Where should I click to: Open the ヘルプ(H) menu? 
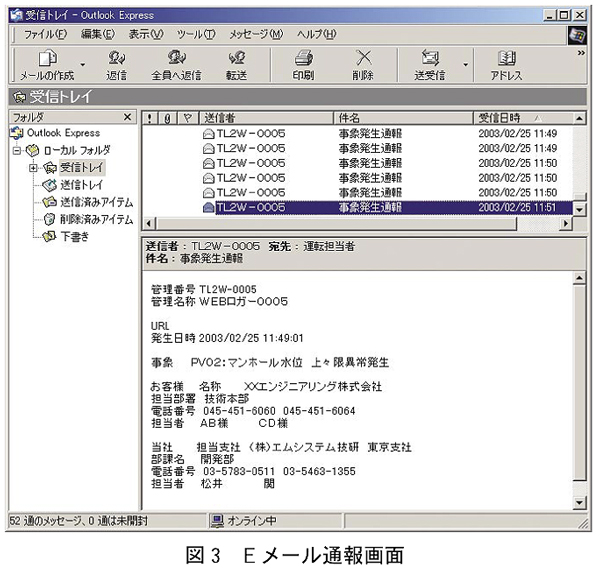(x=316, y=34)
